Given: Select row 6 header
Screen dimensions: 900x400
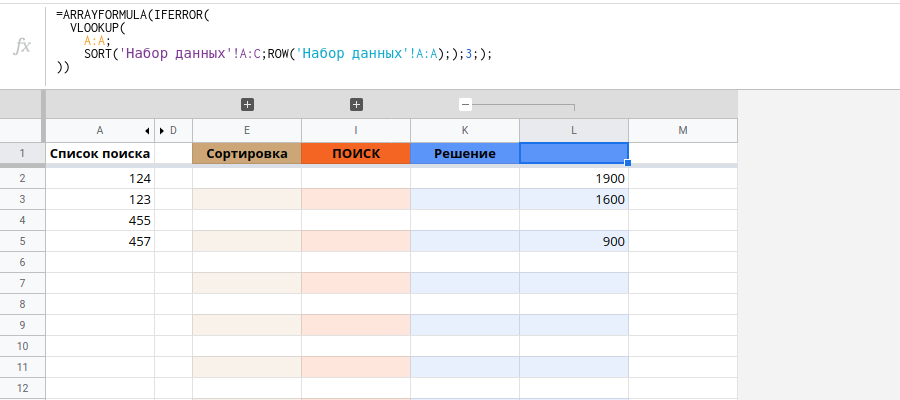Looking at the screenshot, I should [x=22, y=262].
